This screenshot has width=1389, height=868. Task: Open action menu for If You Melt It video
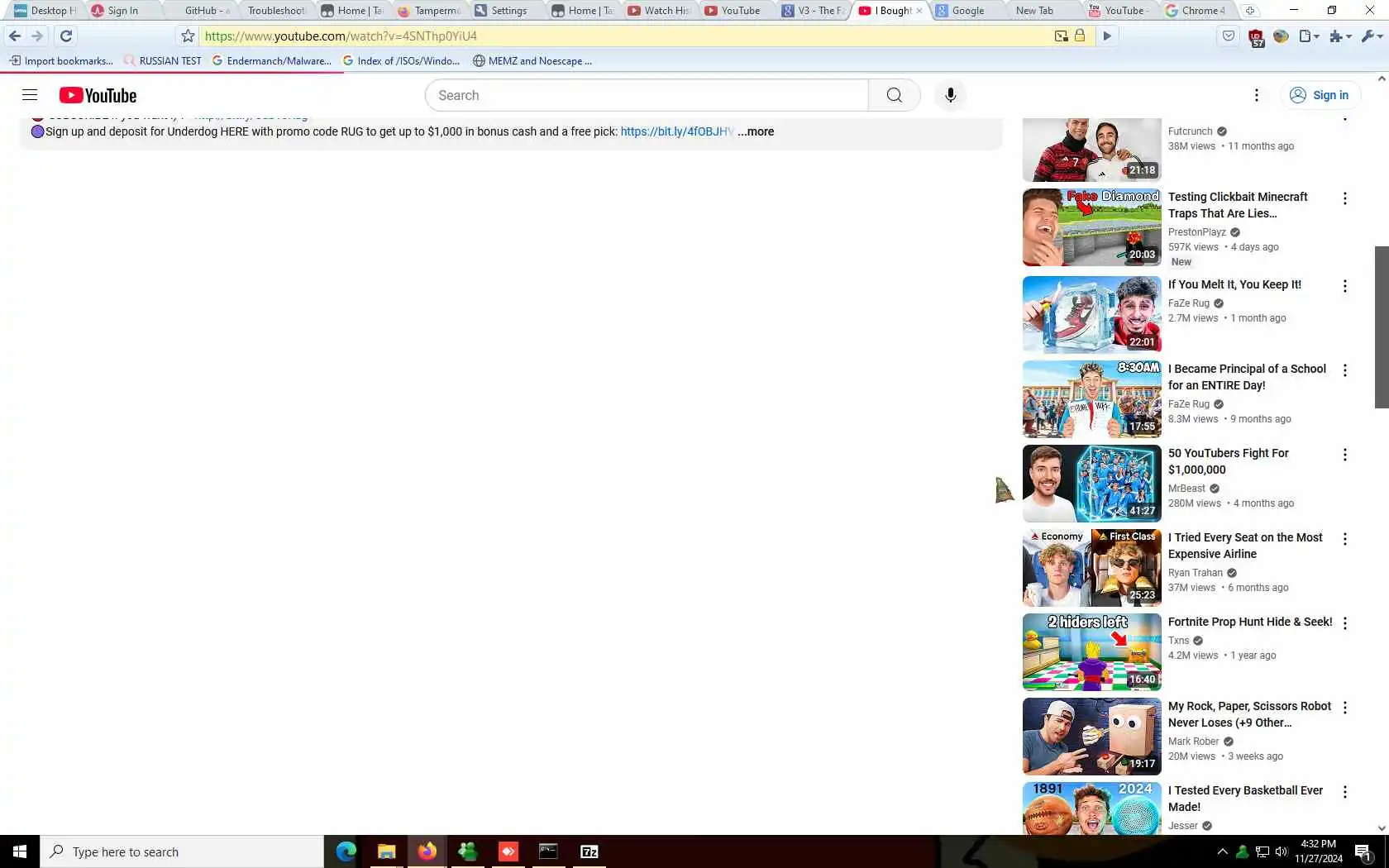coord(1345,286)
